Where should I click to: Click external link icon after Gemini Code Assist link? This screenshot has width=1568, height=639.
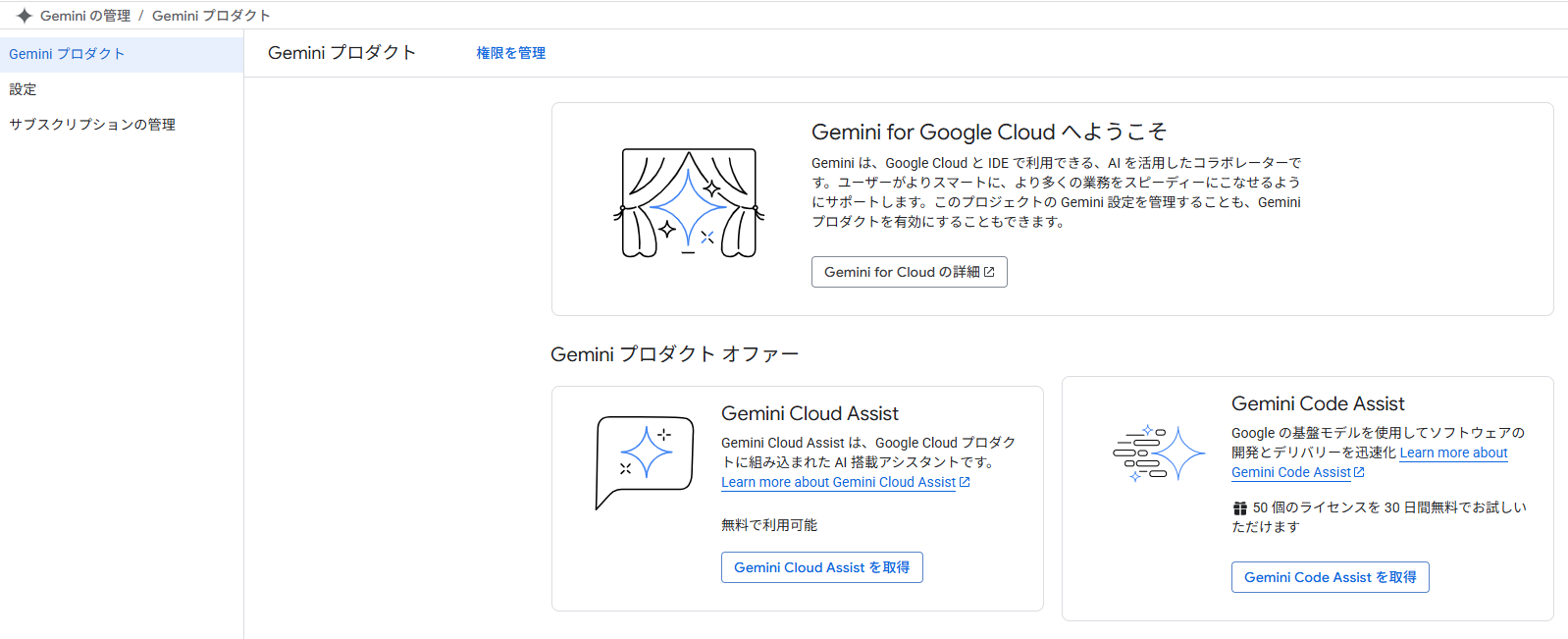1359,472
